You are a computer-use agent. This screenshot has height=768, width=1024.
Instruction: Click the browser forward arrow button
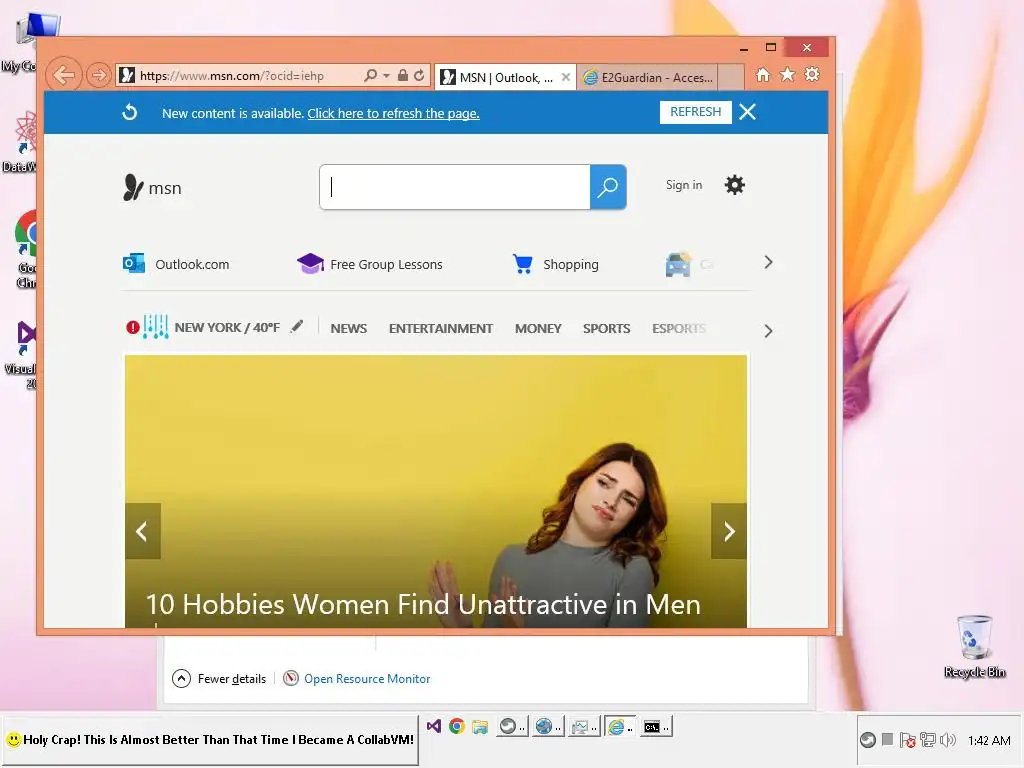point(98,76)
